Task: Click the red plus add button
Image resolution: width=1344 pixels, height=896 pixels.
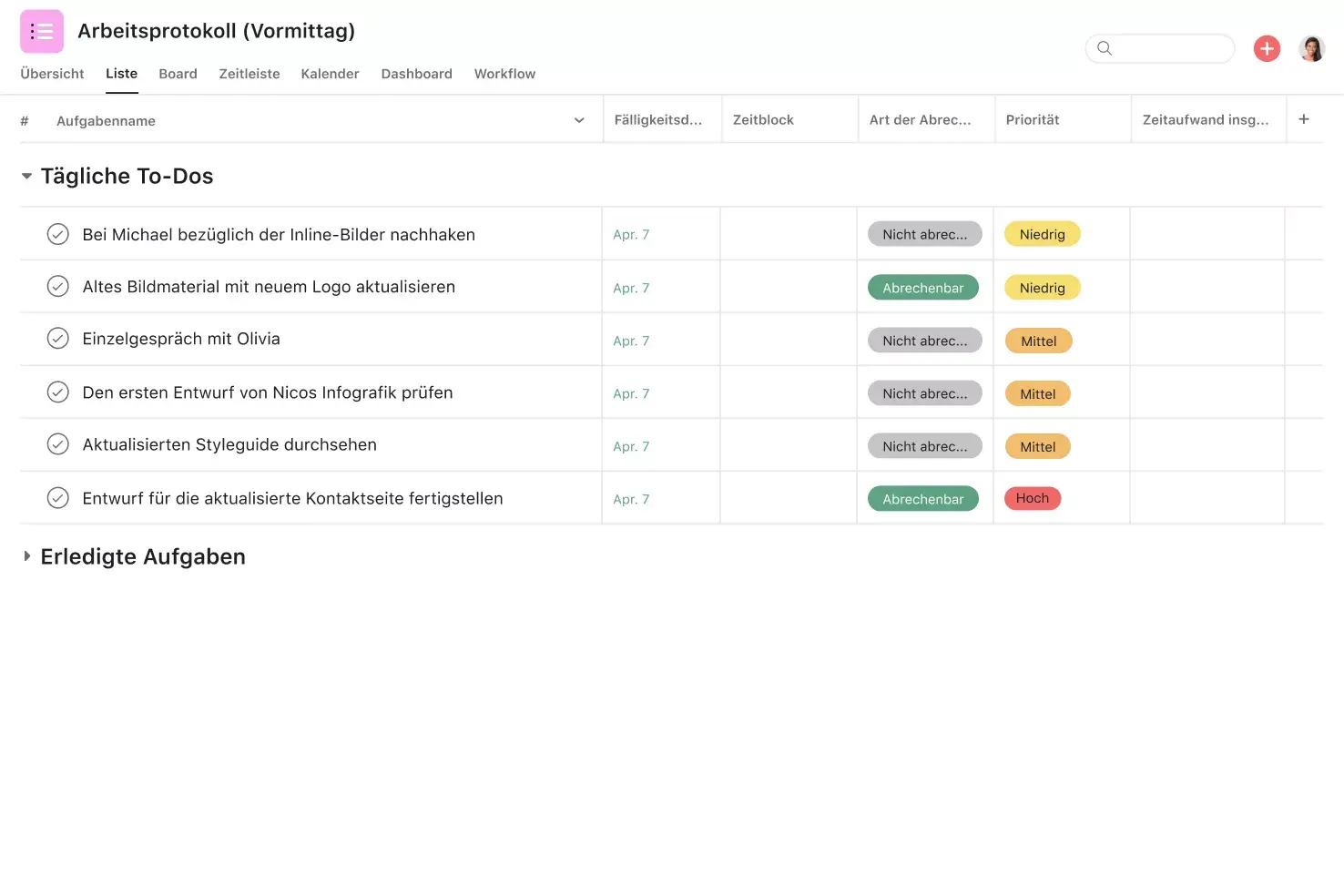Action: 1267,48
